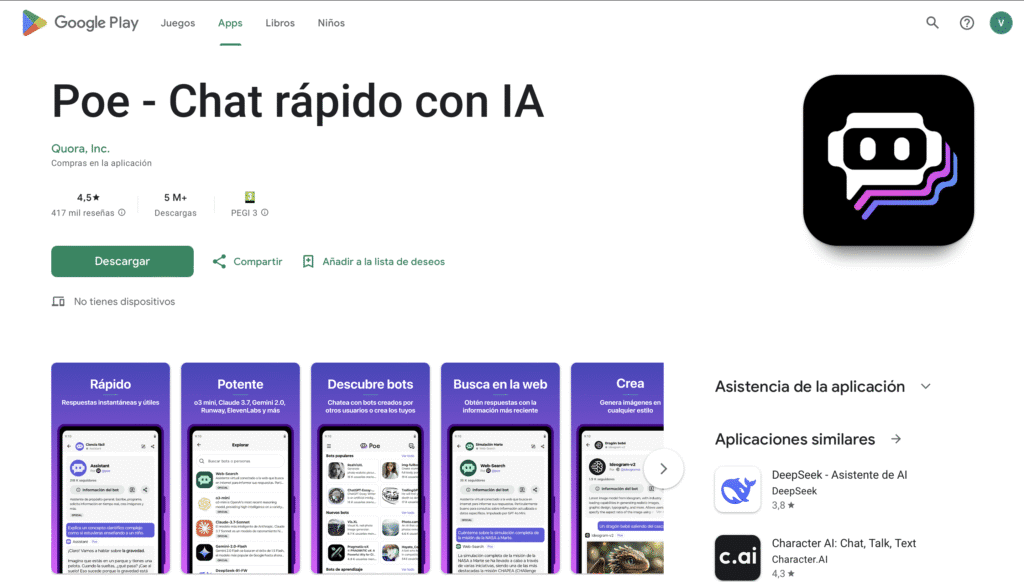1024x582 pixels.
Task: Open DeepSeek - Asistente de AI link
Action: point(839,475)
